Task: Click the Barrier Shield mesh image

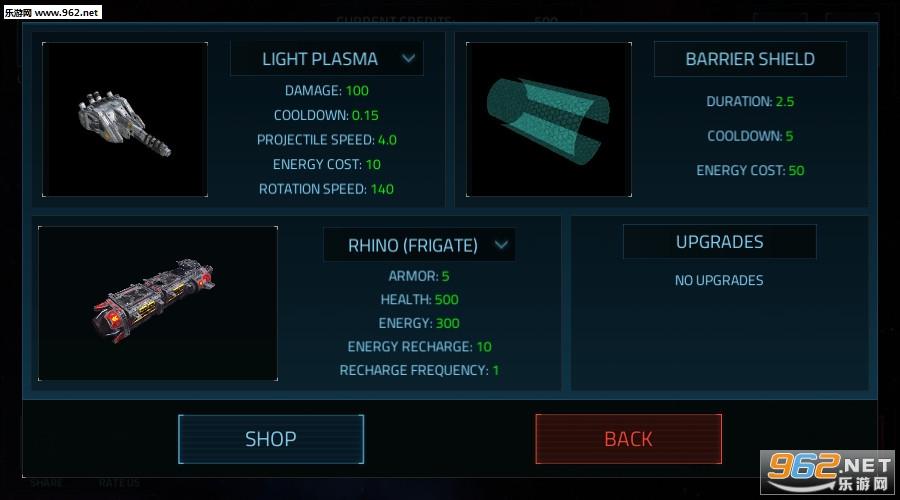Action: coord(548,119)
